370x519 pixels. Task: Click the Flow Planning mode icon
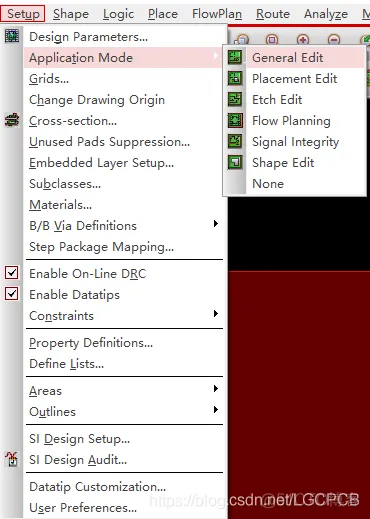[235, 120]
